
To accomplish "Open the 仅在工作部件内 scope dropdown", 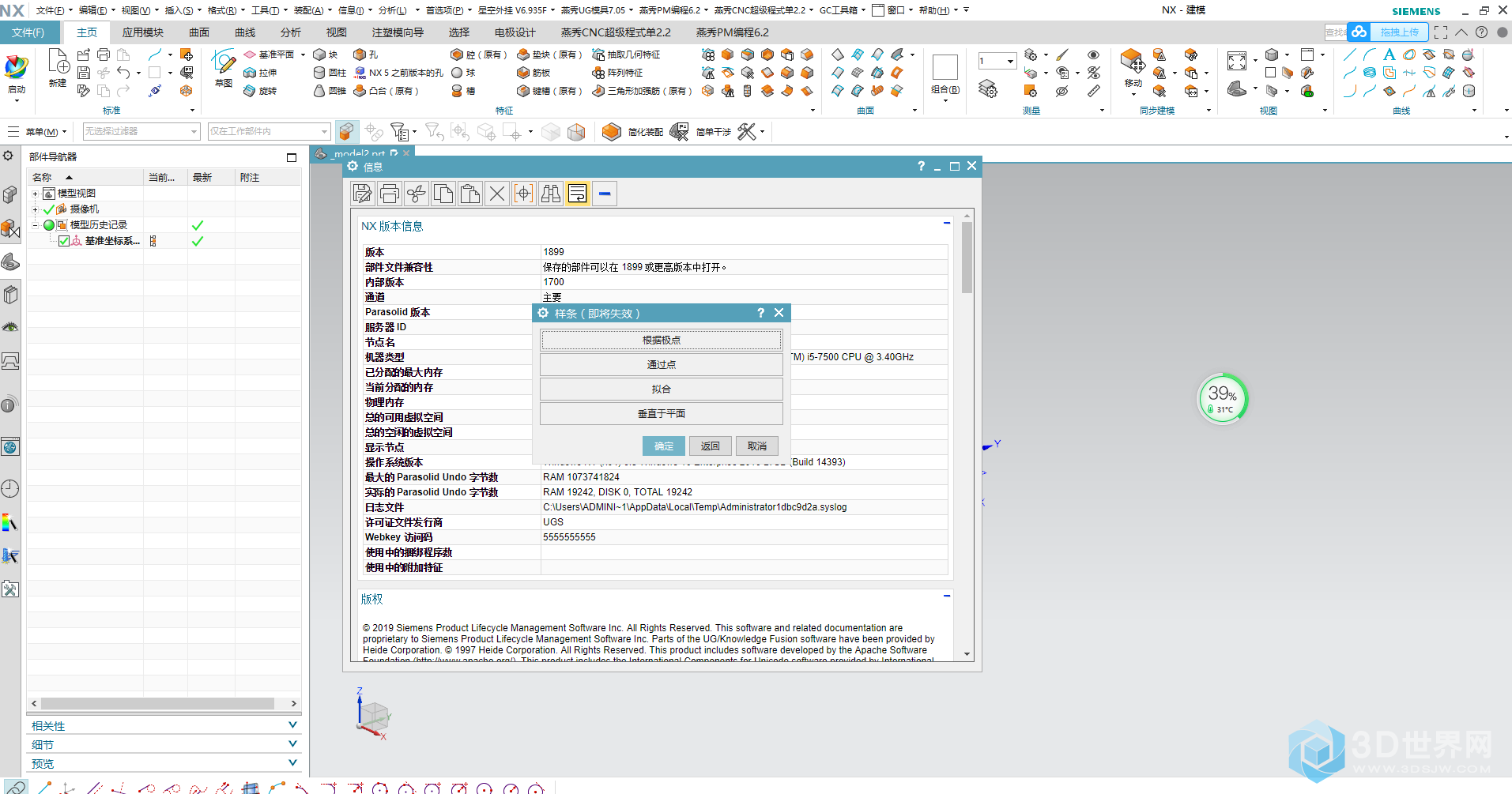I will point(269,131).
